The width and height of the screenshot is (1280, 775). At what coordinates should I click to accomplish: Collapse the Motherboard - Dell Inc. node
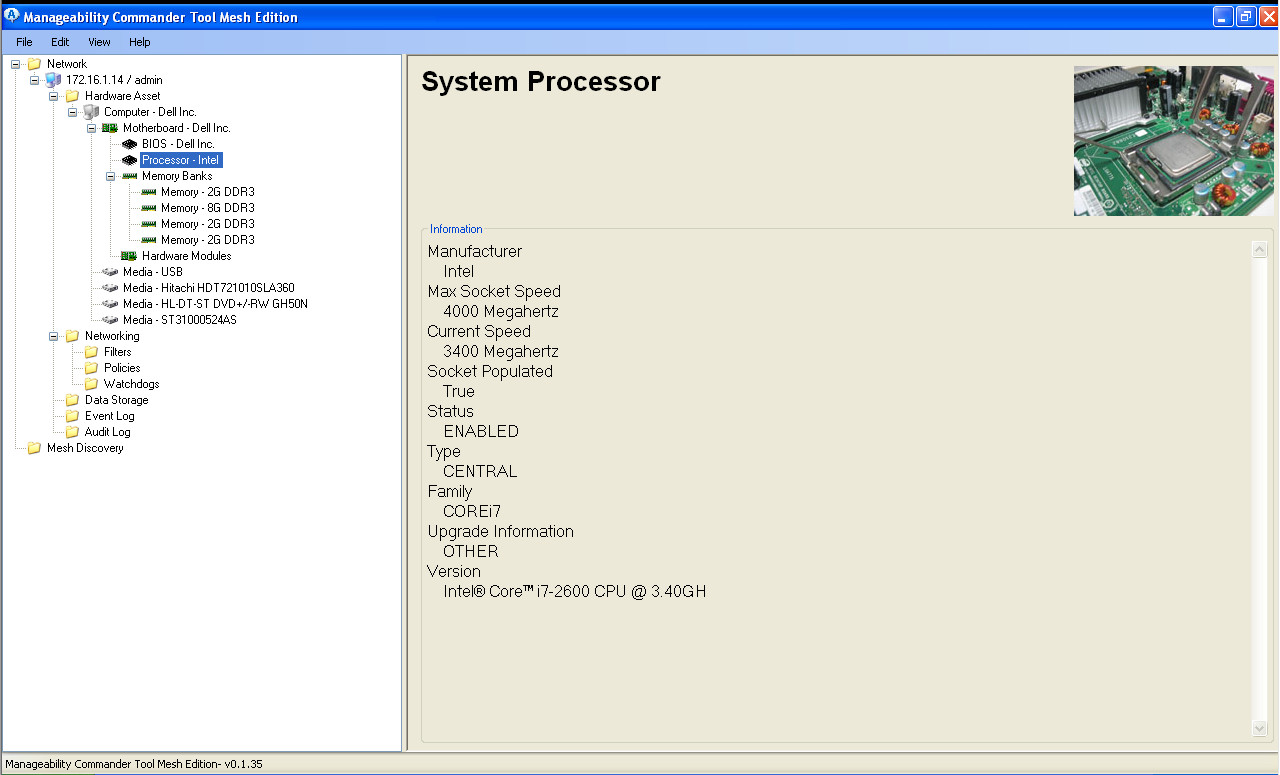coord(91,128)
